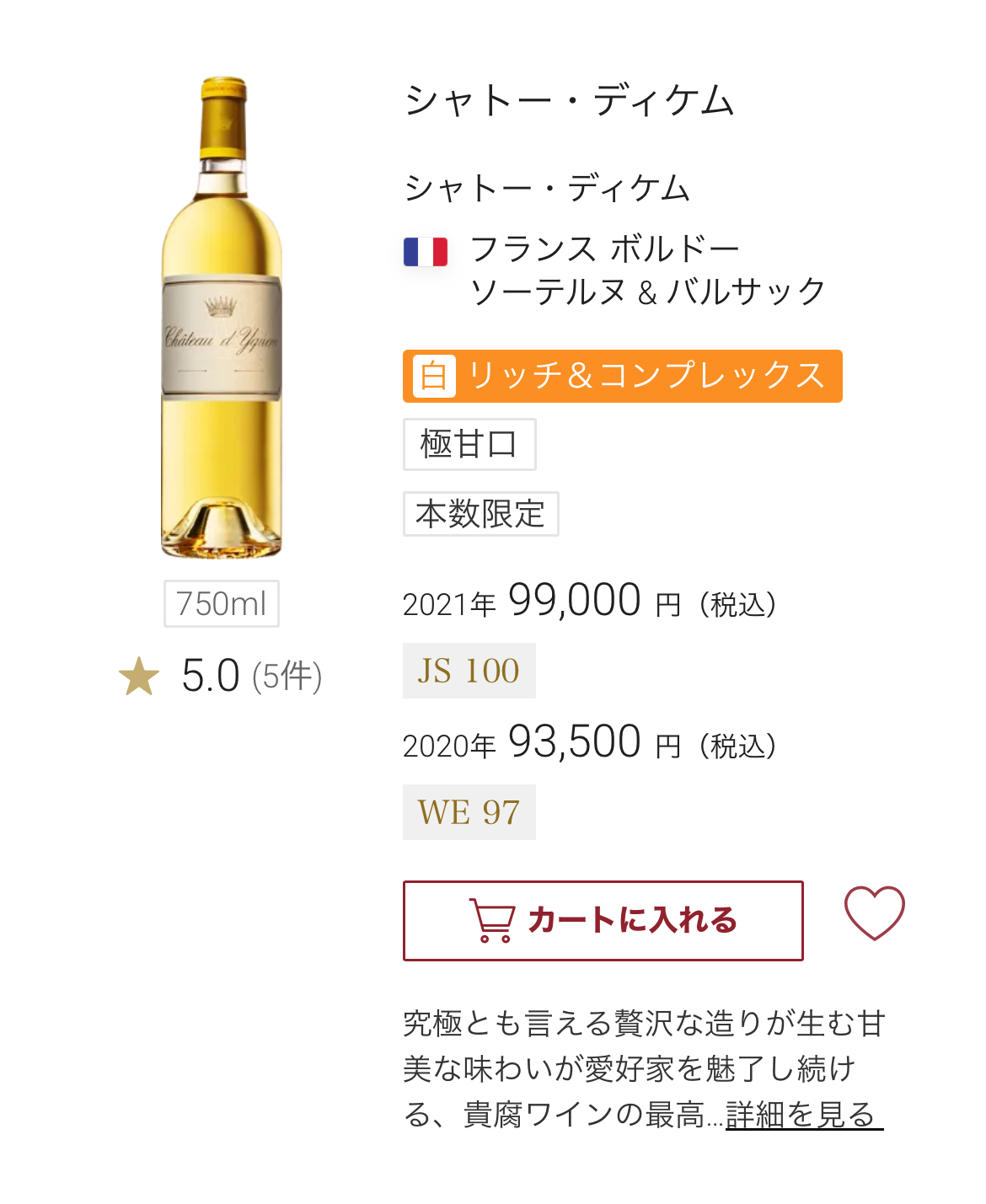986x1204 pixels.
Task: Select the ソーテルヌ & バルサック appellation
Action: [x=647, y=292]
